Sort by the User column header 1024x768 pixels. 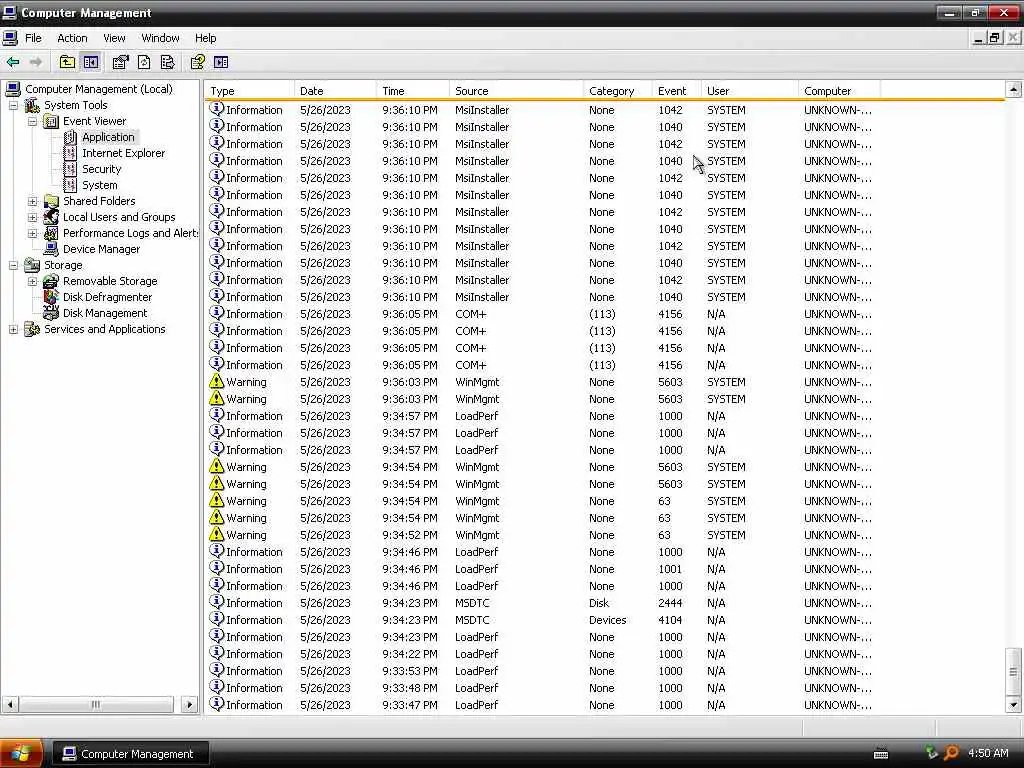click(749, 91)
